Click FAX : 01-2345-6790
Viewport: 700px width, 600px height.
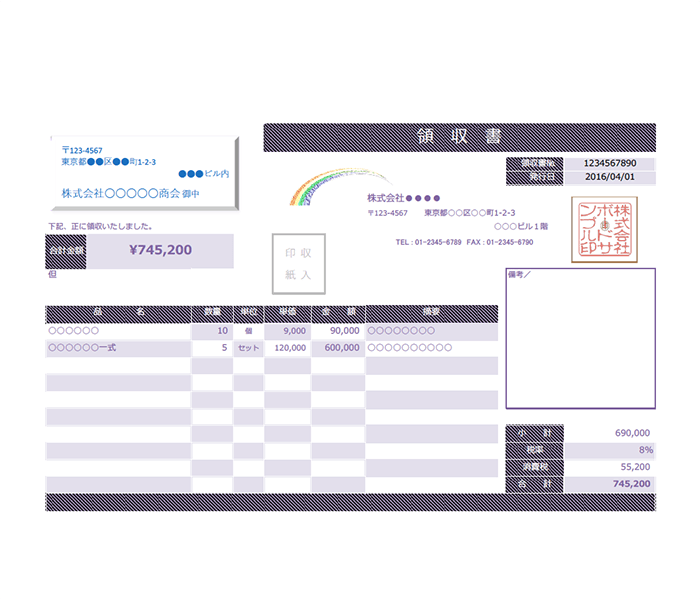point(500,242)
